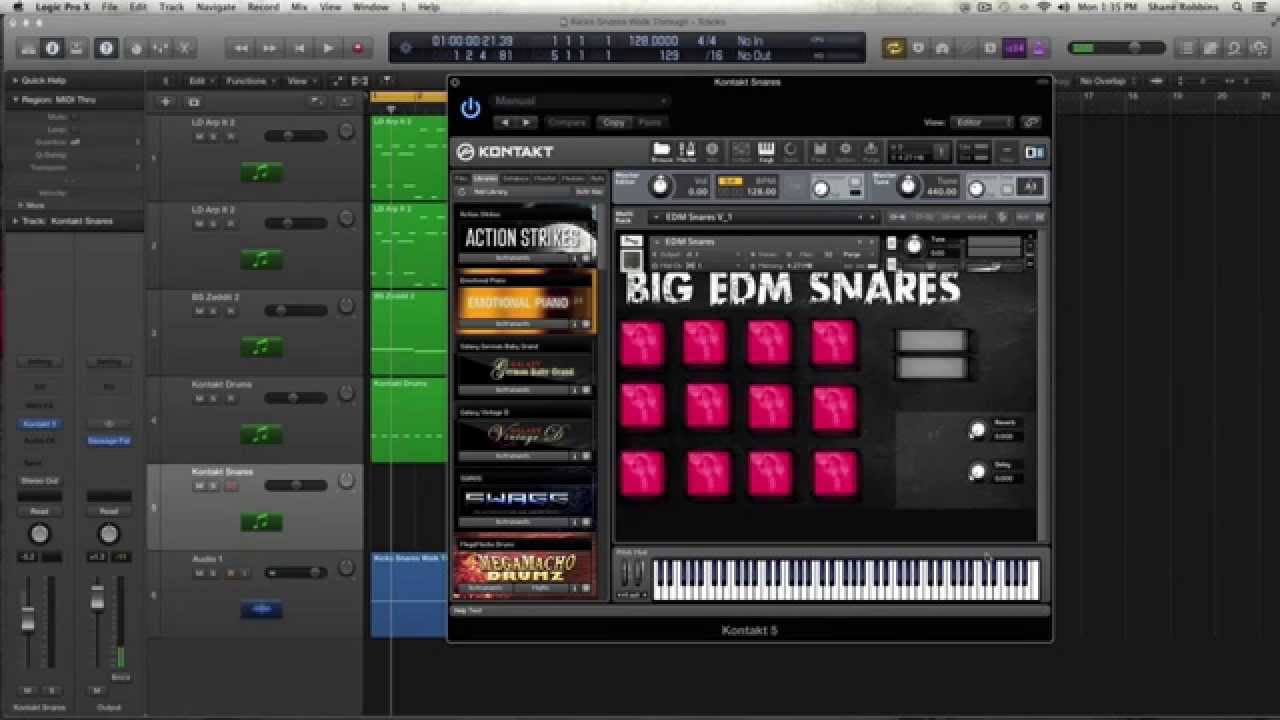The height and width of the screenshot is (720, 1280).
Task: Open Kontakt's Files save icon
Action: click(820, 151)
